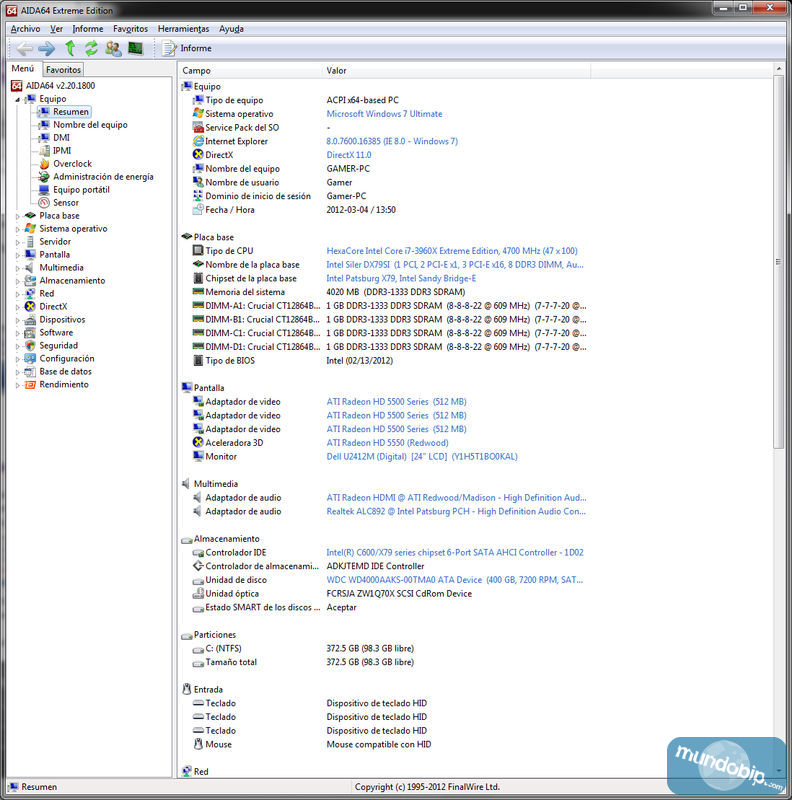Expand the Pantalla tree node
792x800 pixels.
tap(17, 255)
